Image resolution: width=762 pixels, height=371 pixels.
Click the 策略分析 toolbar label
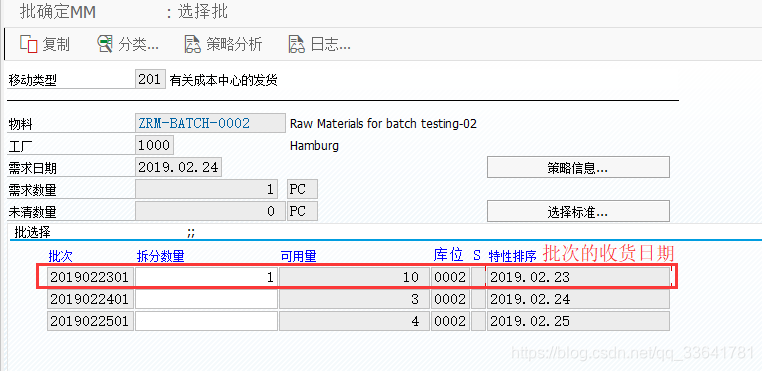[234, 45]
